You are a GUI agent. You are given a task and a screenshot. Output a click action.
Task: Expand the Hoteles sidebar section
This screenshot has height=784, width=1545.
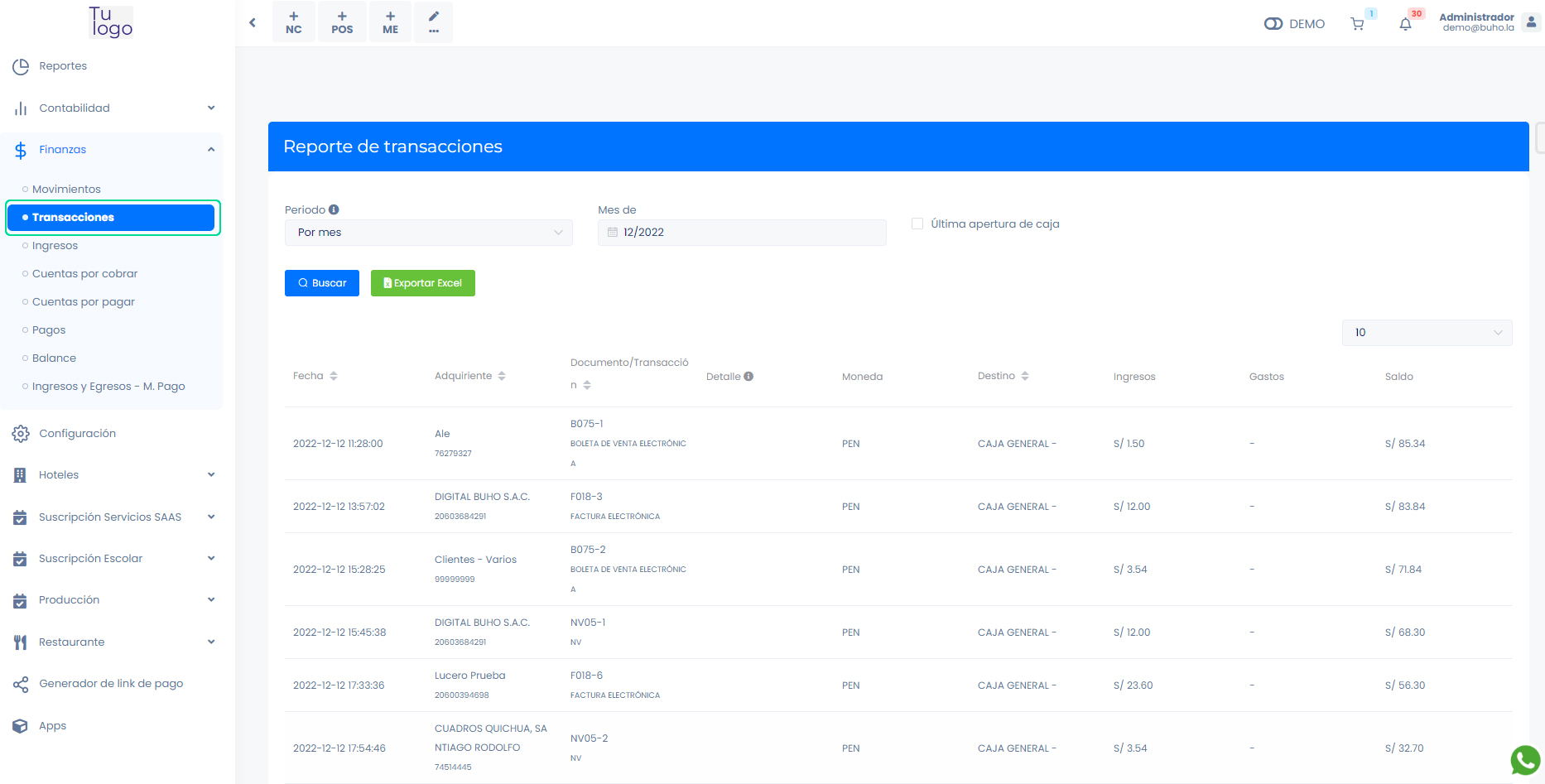pos(113,475)
